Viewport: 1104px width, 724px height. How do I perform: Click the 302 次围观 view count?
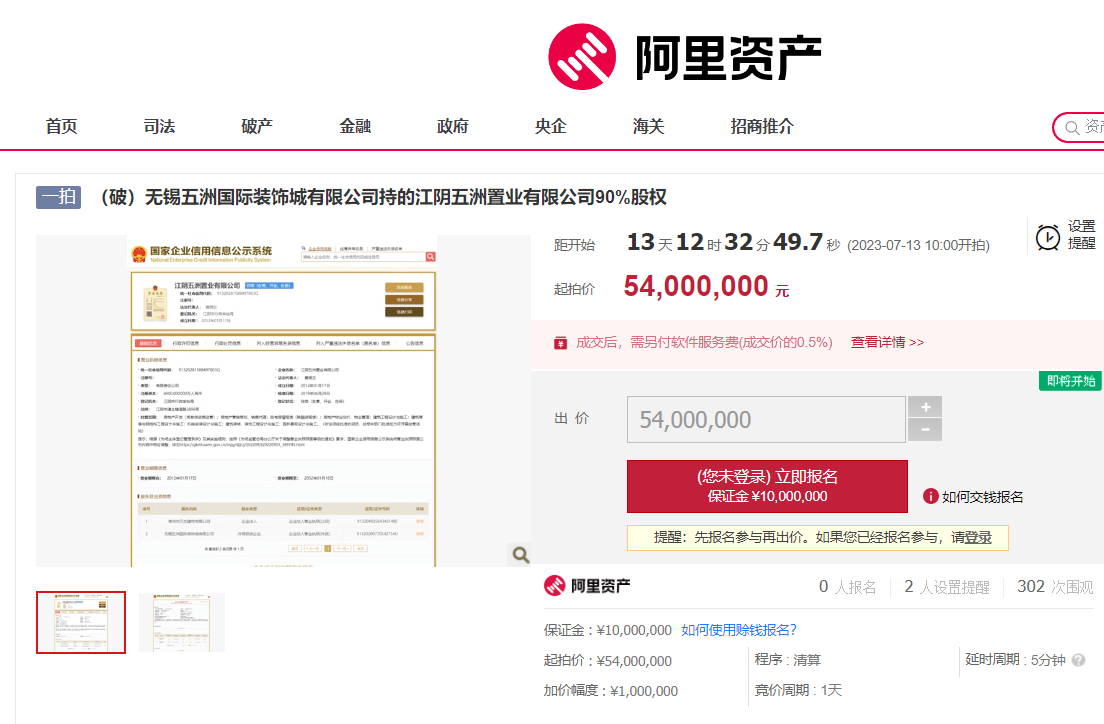coord(1055,587)
